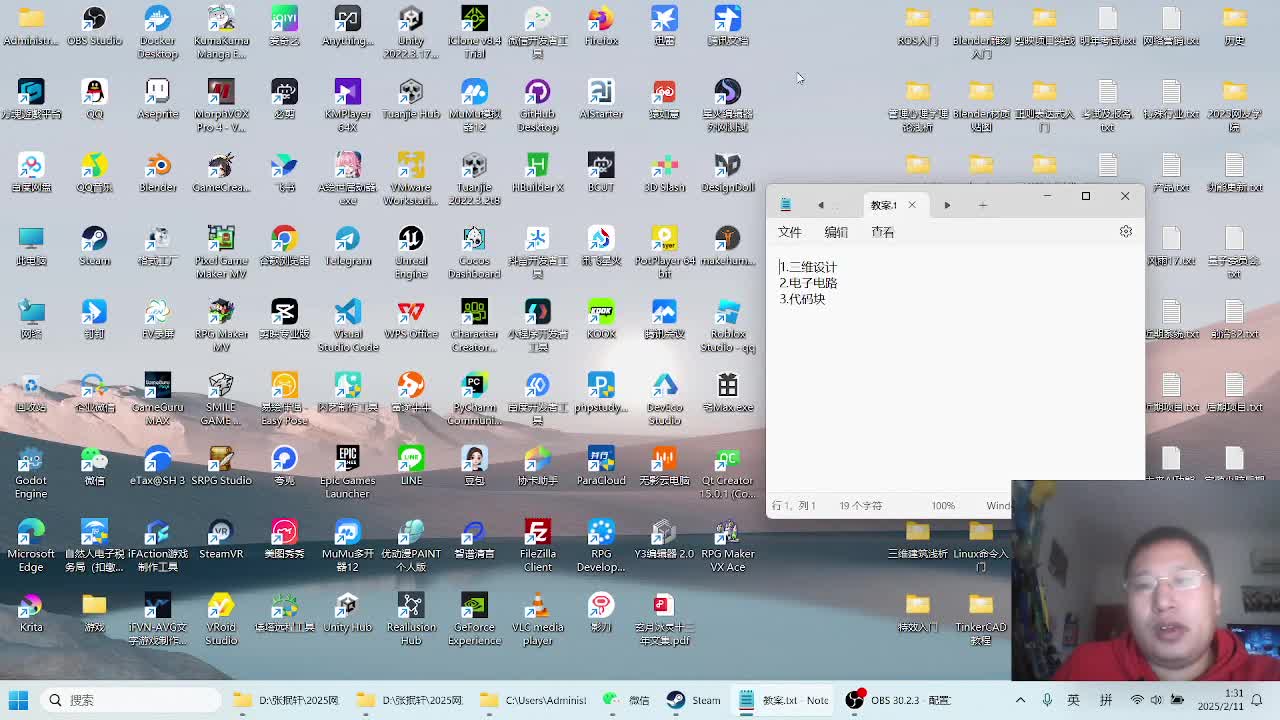Image resolution: width=1280 pixels, height=720 pixels.
Task: Click the line '2.电子电路' in Notepad
Action: 808,283
